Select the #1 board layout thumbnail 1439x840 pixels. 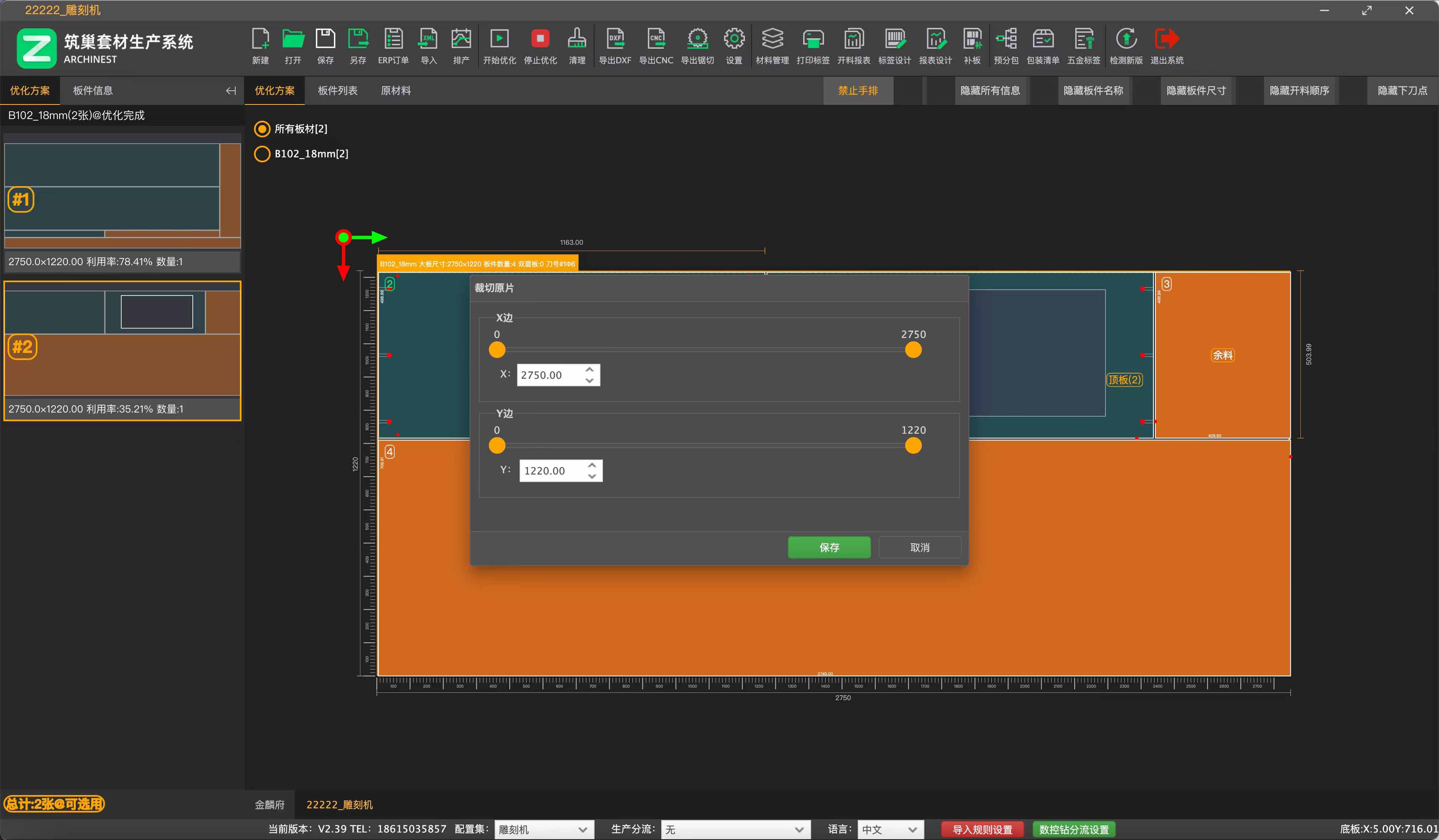[122, 194]
